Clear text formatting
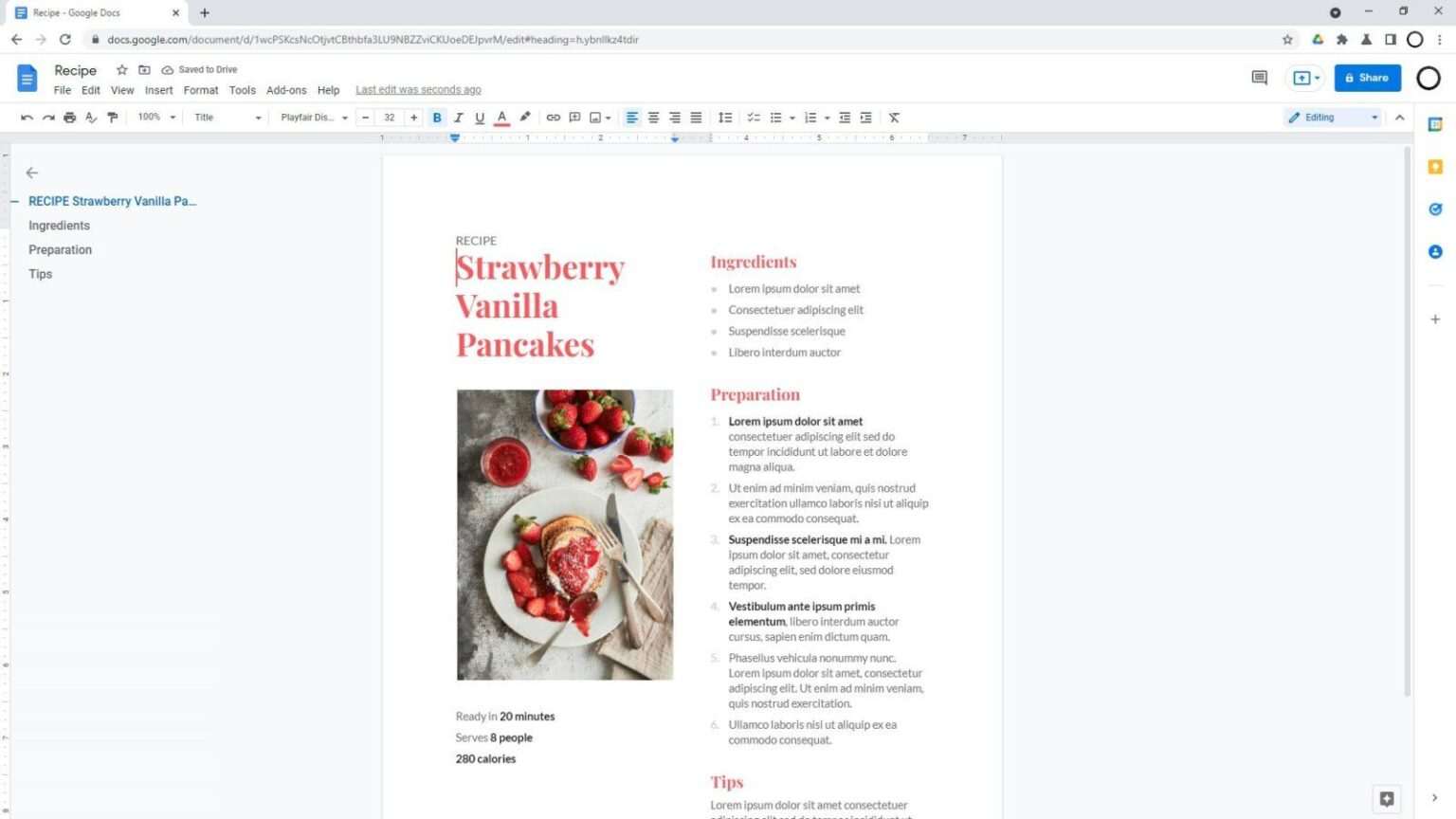Screen dimensions: 1456x819 point(892,117)
